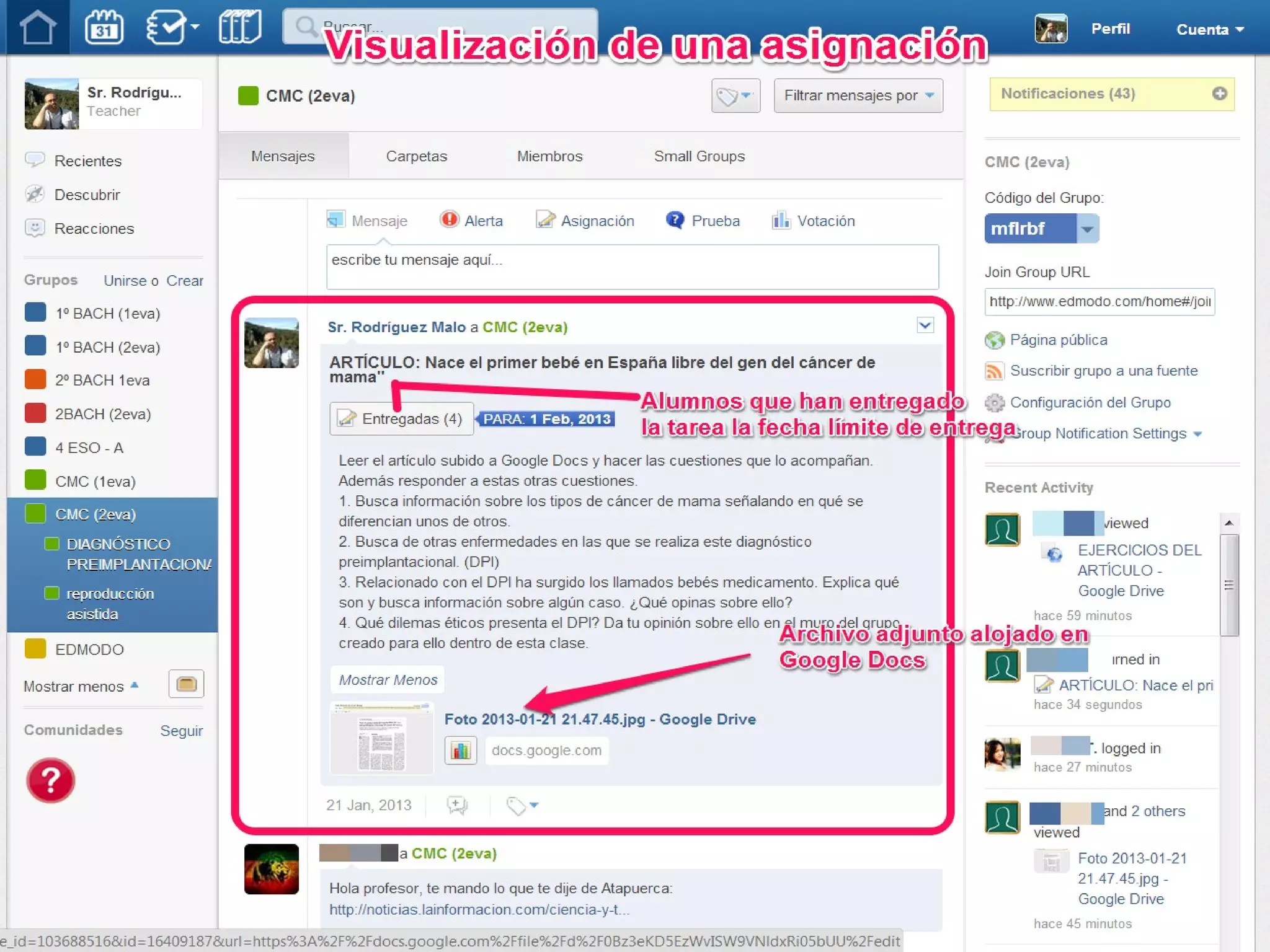Open the Filtrar mensajes por dropdown

(x=858, y=95)
